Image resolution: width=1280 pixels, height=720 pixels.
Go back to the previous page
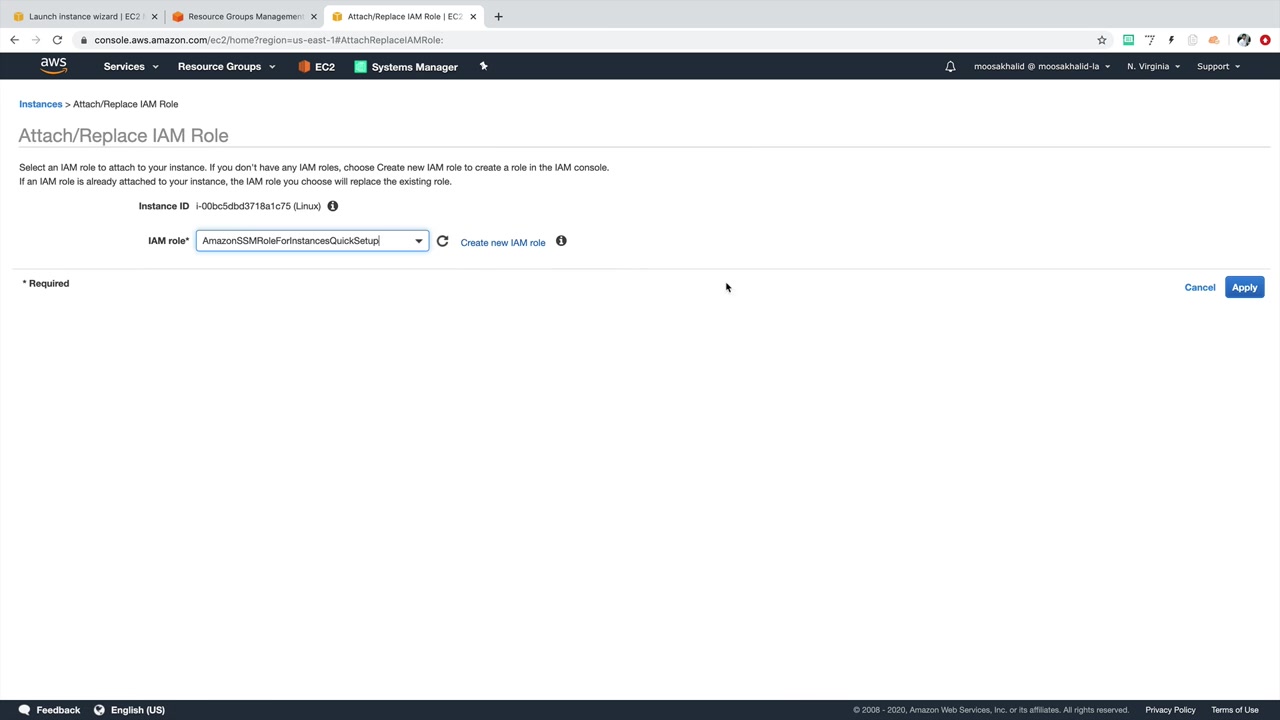point(14,40)
